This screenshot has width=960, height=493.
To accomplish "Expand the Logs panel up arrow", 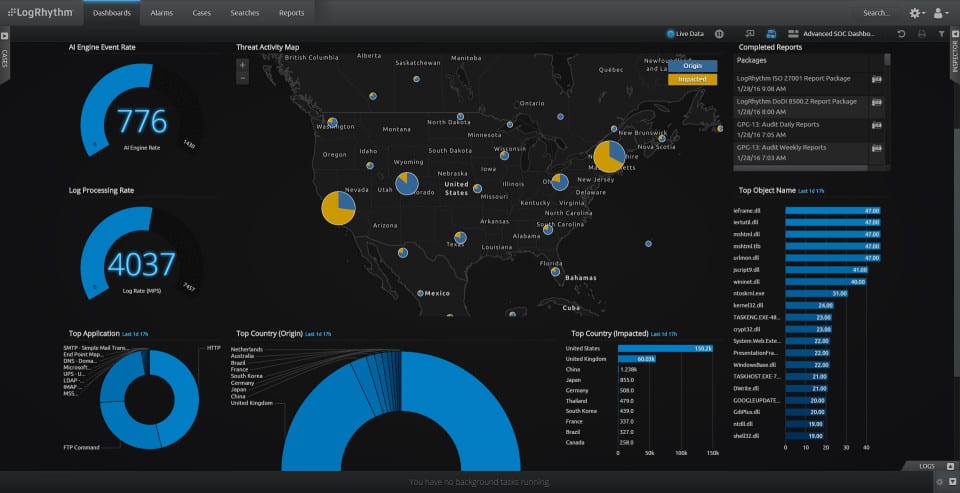I will click(950, 466).
